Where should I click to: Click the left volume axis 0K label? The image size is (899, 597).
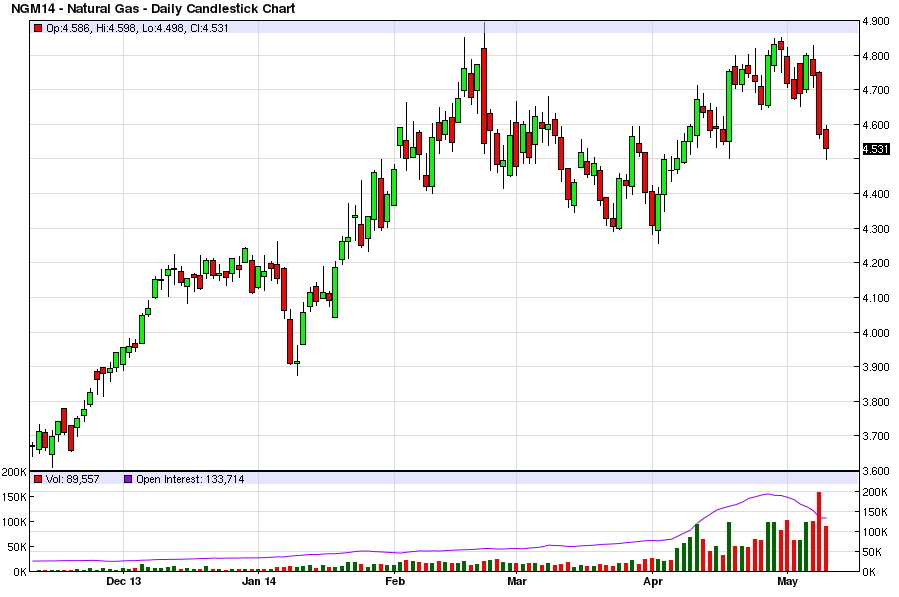pos(19,572)
